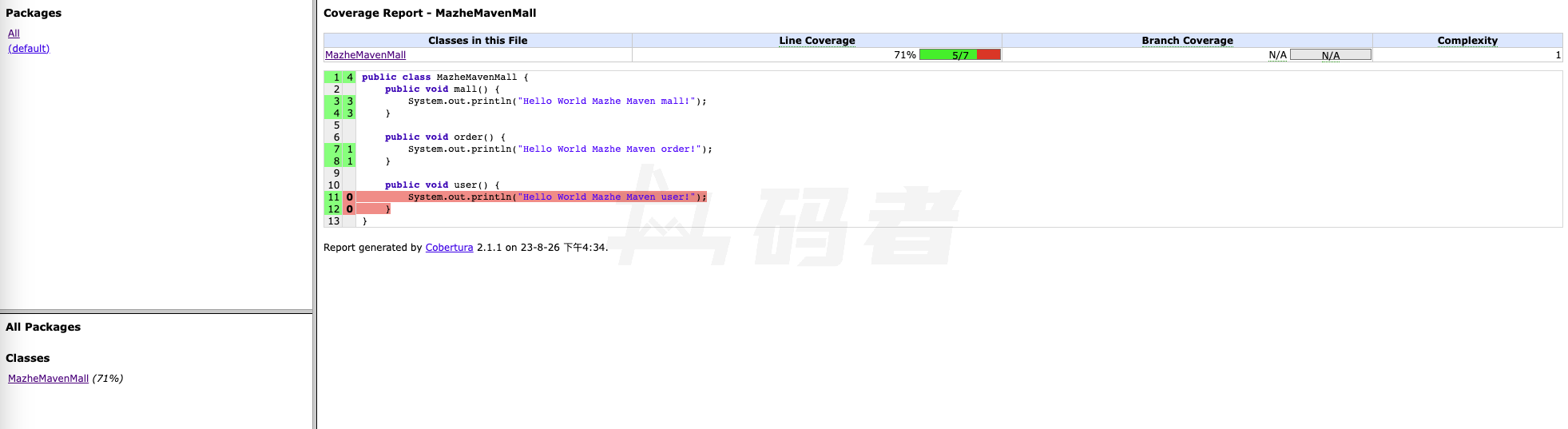Click line number 11 in source listing
Image resolution: width=1568 pixels, height=429 pixels.
click(x=333, y=197)
